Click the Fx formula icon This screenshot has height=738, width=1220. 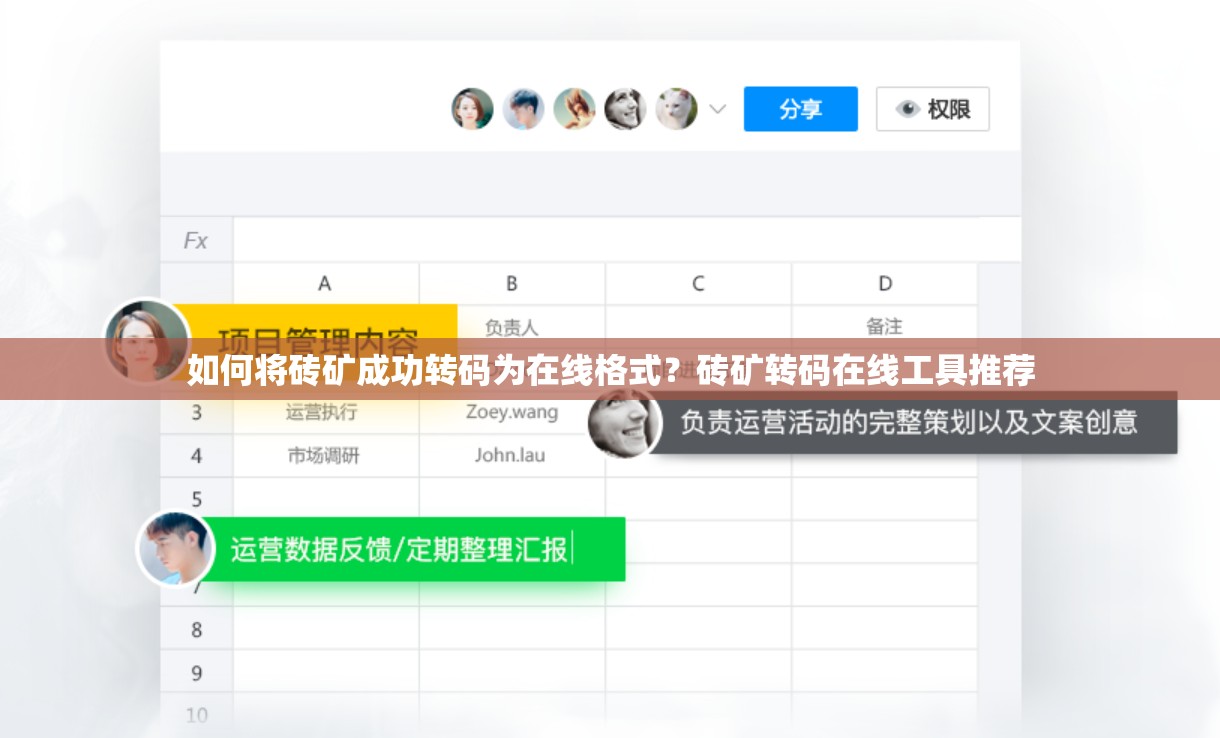pyautogui.click(x=196, y=239)
